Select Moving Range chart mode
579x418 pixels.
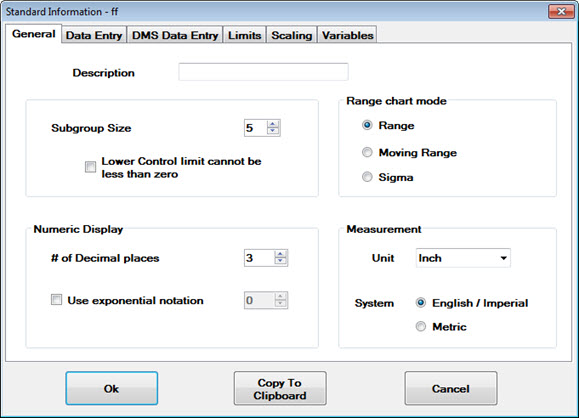pos(367,152)
